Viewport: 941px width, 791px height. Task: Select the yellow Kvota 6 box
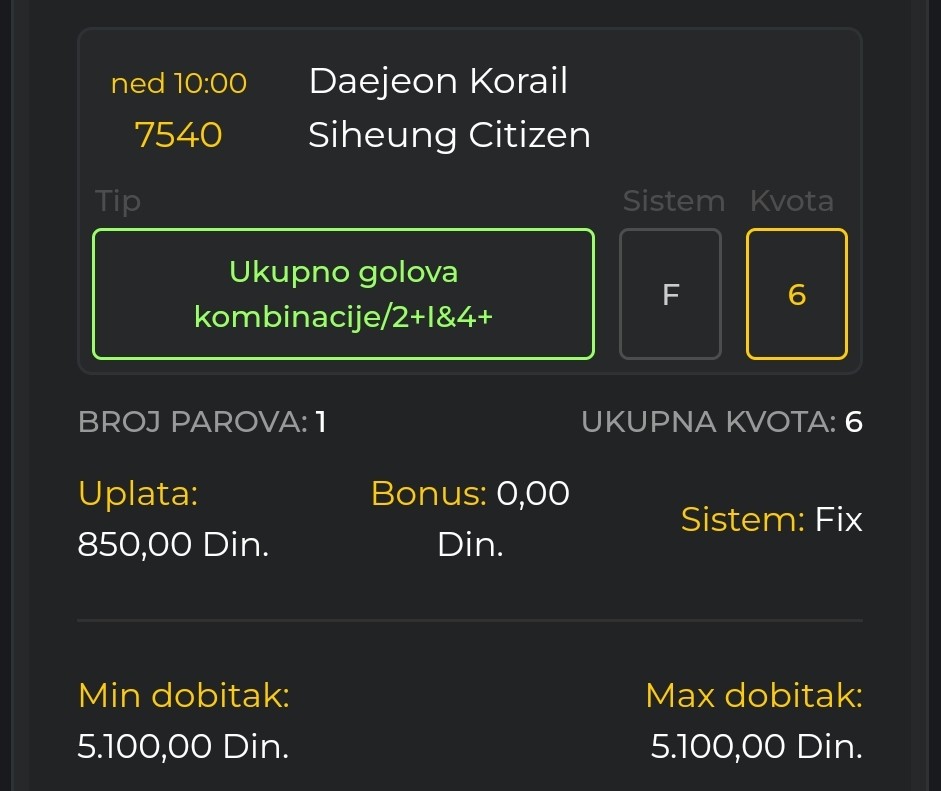(x=797, y=294)
